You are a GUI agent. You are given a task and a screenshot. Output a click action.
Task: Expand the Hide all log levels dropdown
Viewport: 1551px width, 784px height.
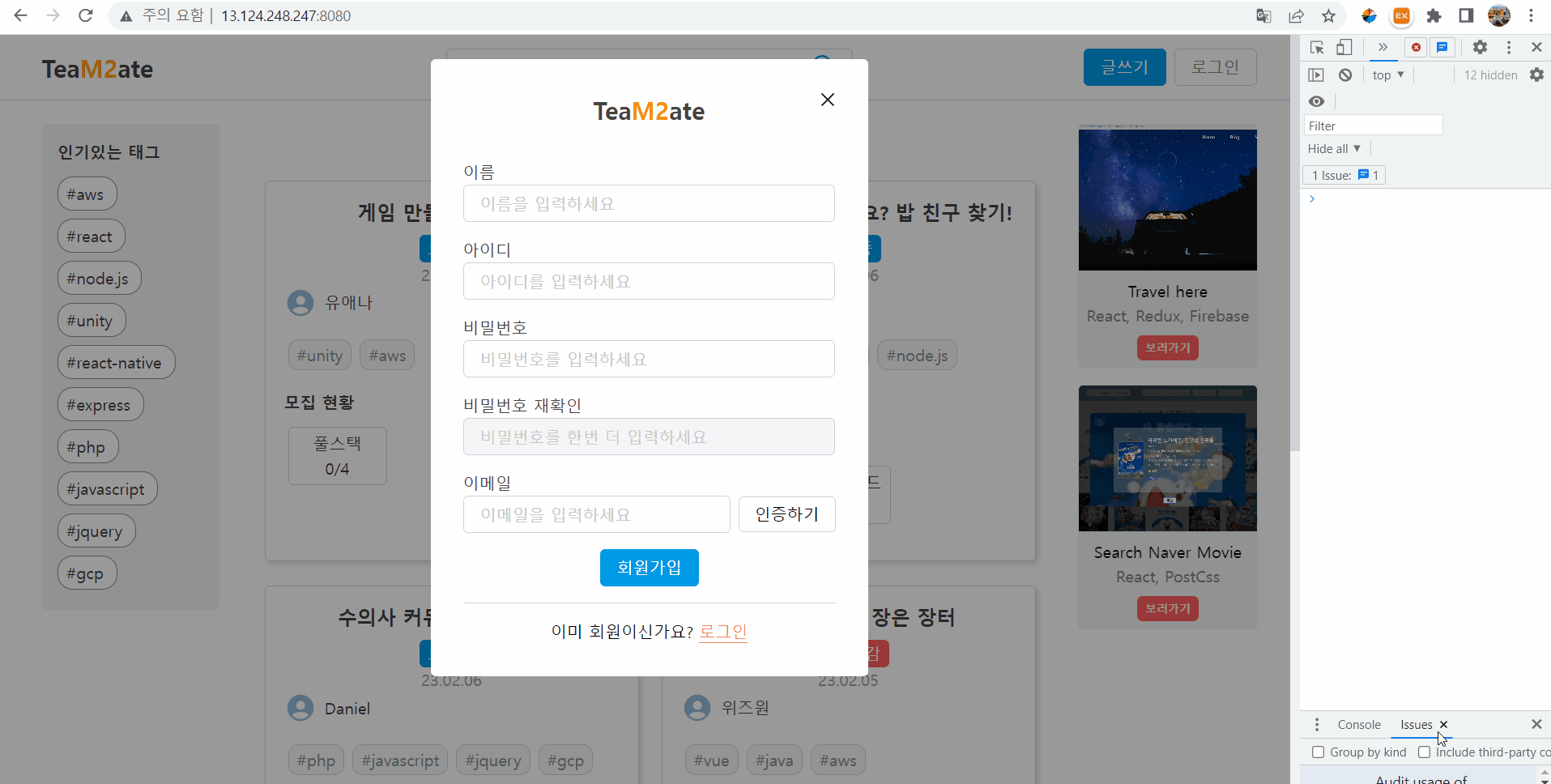[x=1334, y=149]
